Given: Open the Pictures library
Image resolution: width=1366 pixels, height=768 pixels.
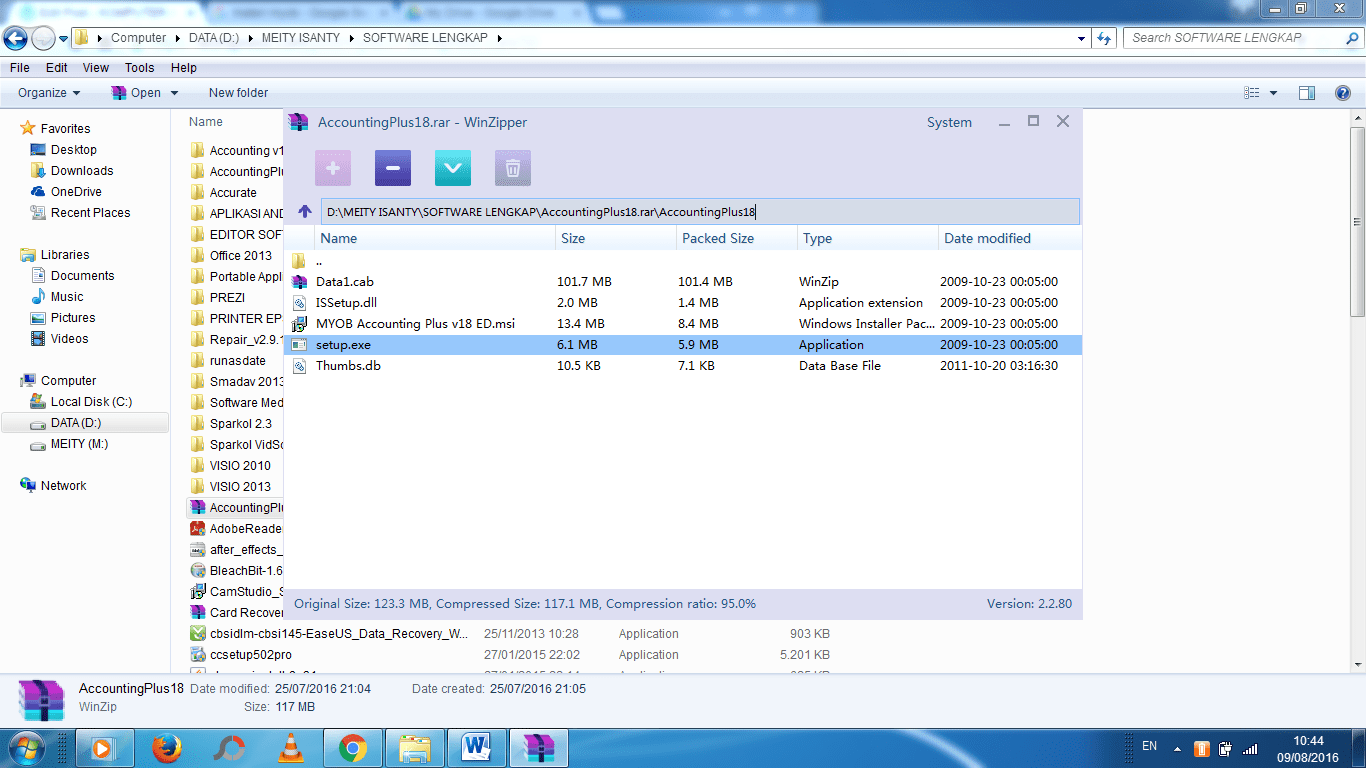Looking at the screenshot, I should [73, 318].
